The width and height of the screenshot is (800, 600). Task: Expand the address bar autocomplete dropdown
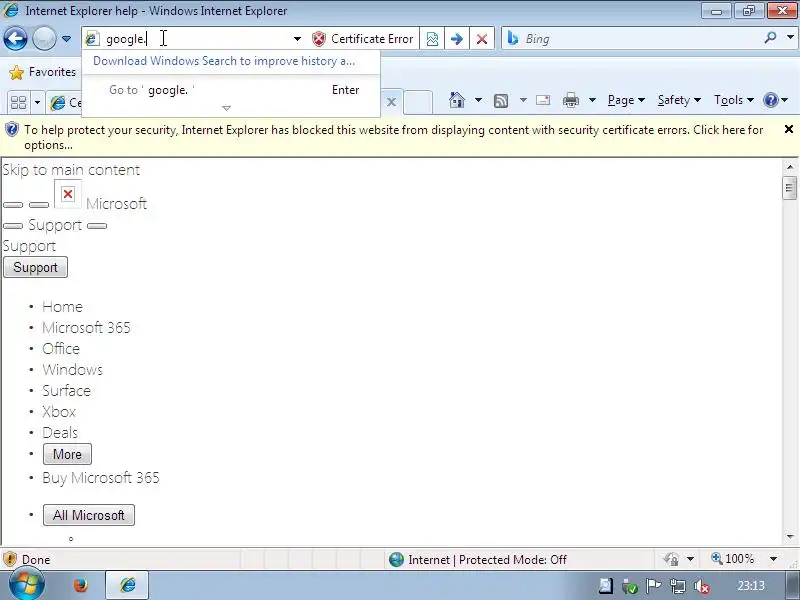tap(297, 39)
